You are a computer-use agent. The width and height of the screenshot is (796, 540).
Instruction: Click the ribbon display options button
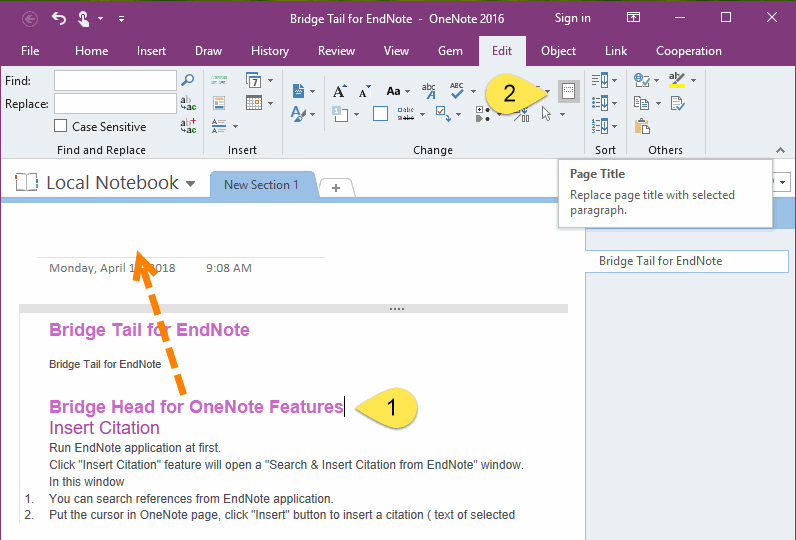pos(633,18)
